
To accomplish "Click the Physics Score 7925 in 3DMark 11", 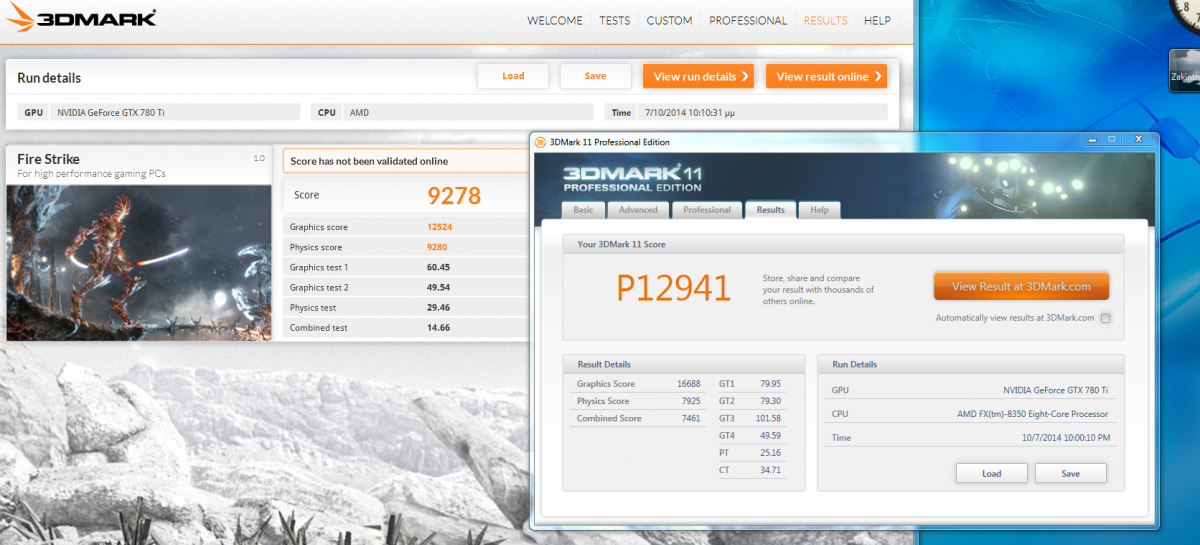I will pos(690,401).
